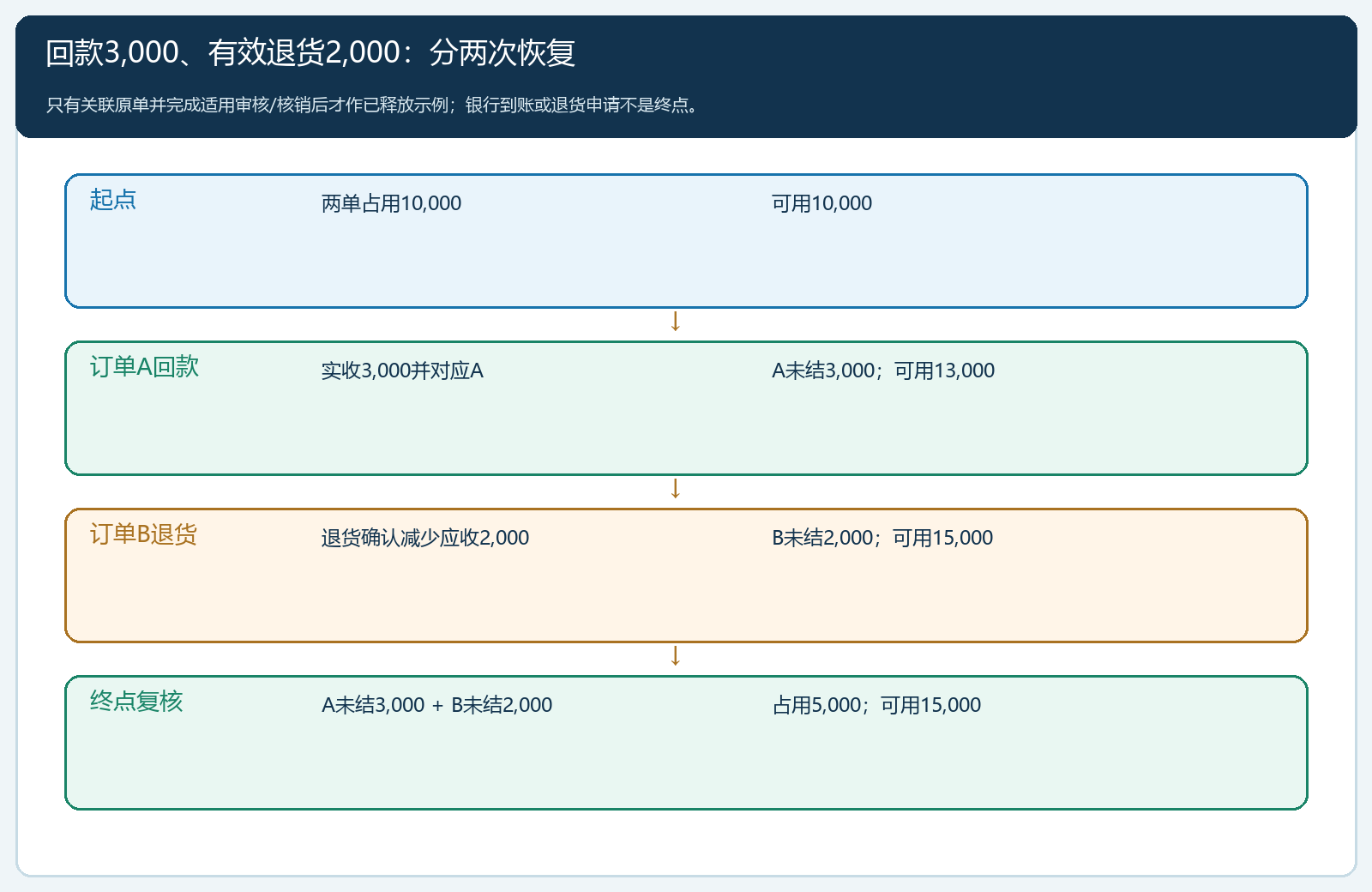
Task: Click the title "回款3,000、有效退货2,000：分两次恢复"
Action: click(310, 53)
